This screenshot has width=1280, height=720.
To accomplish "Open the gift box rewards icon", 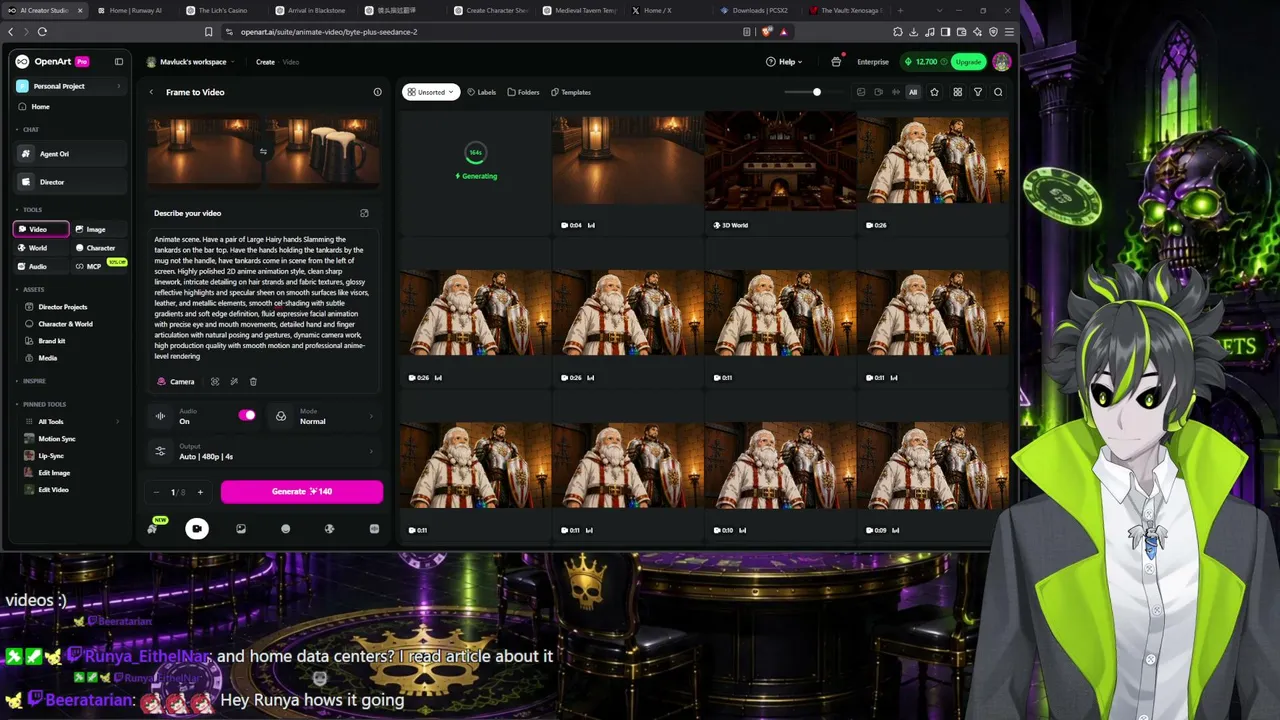I will coord(836,62).
